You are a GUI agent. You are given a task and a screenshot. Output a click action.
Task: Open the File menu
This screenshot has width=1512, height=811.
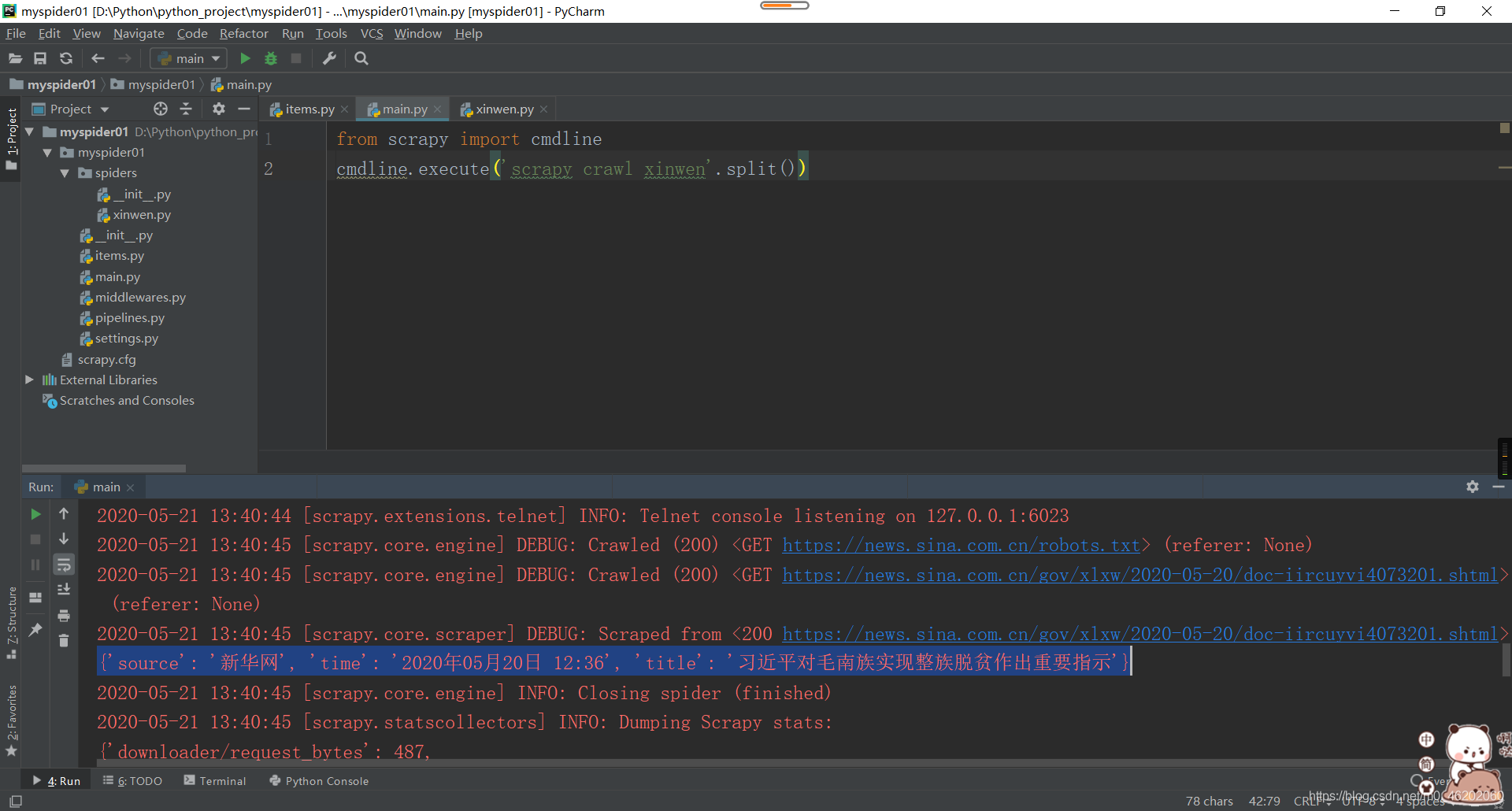[16, 33]
